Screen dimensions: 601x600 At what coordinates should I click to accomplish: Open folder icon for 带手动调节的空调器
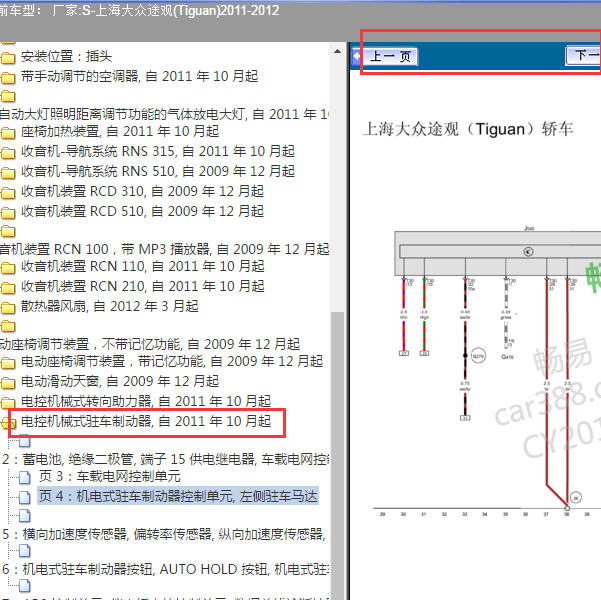(x=8, y=77)
